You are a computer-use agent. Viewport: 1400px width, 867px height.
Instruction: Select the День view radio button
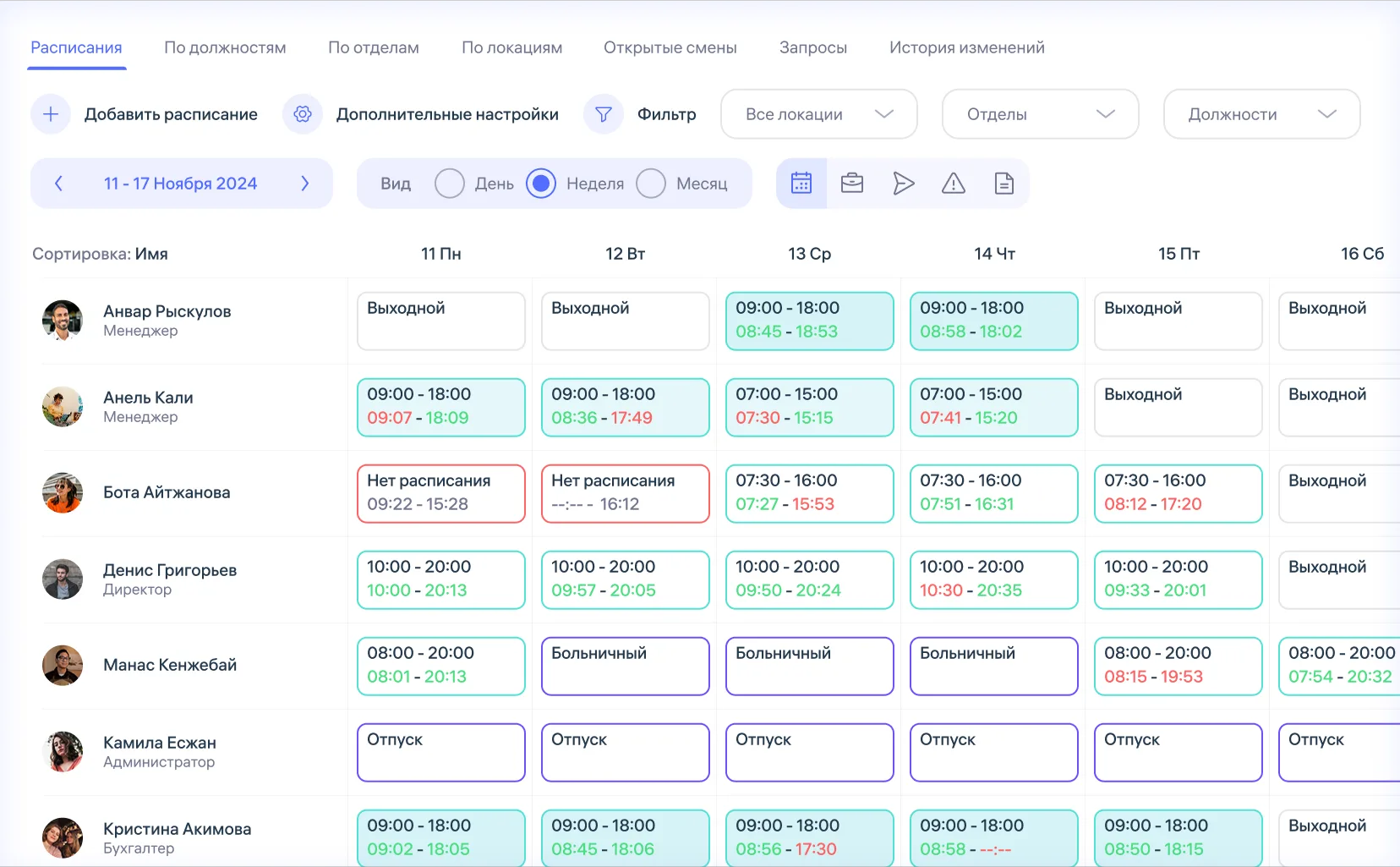click(450, 183)
